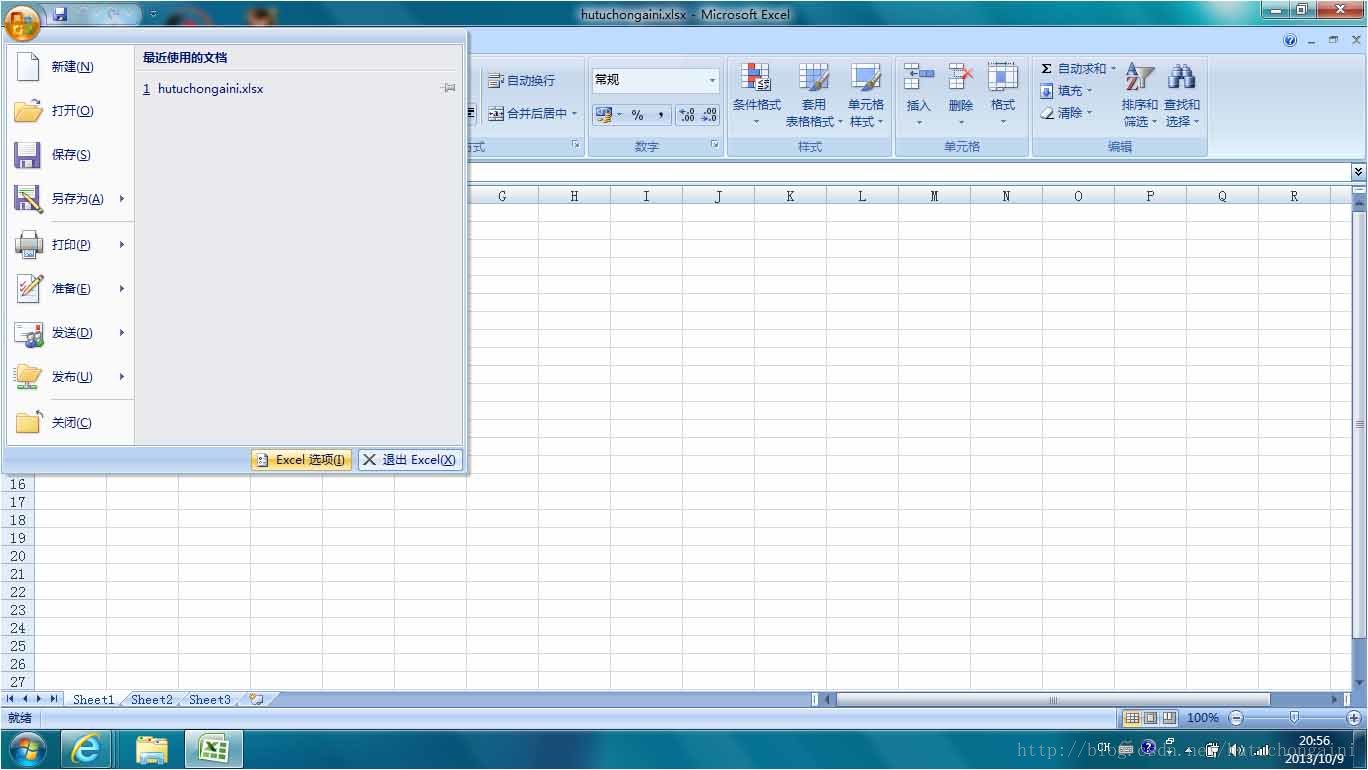Switch to Normal view in status bar
This screenshot has height=770, width=1368.
pos(1132,718)
